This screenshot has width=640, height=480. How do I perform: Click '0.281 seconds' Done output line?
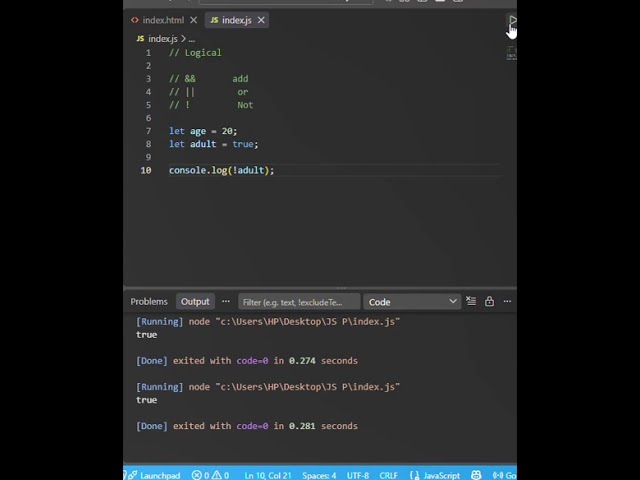(x=247, y=426)
